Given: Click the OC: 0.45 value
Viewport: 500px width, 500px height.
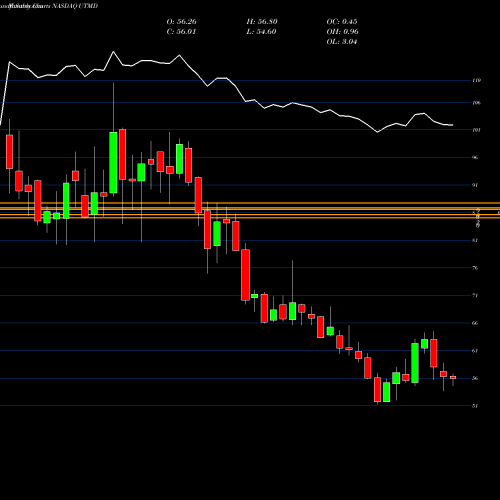Looking at the screenshot, I should [342, 22].
